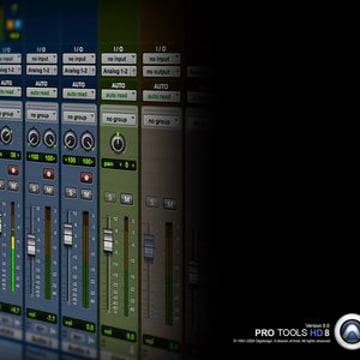
Task: Open the 'Analog 1-2' output selector on the green strip
Action: click(x=119, y=71)
